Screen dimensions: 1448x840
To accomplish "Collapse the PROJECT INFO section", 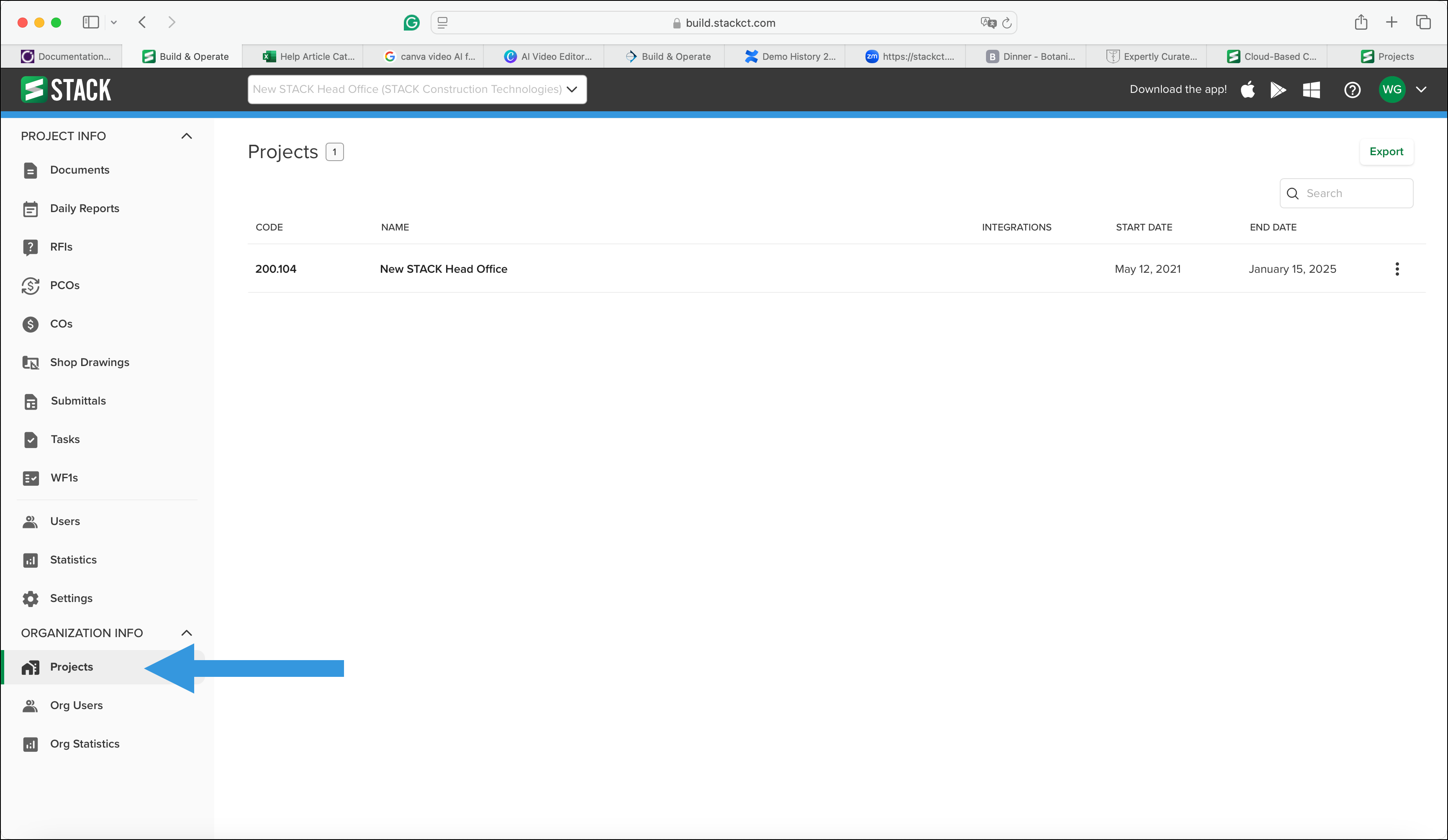I will tap(186, 136).
